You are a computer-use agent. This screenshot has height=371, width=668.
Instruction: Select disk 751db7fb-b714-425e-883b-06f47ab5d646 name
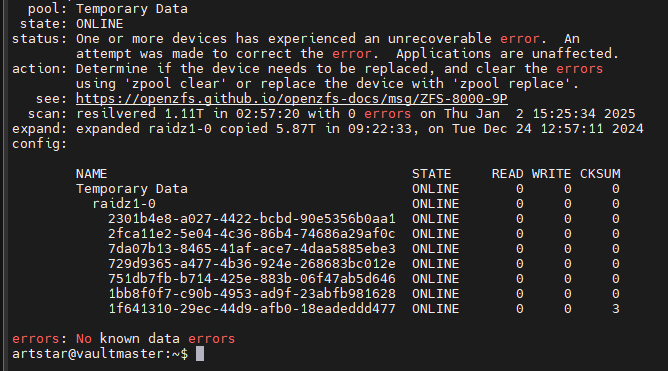252,279
